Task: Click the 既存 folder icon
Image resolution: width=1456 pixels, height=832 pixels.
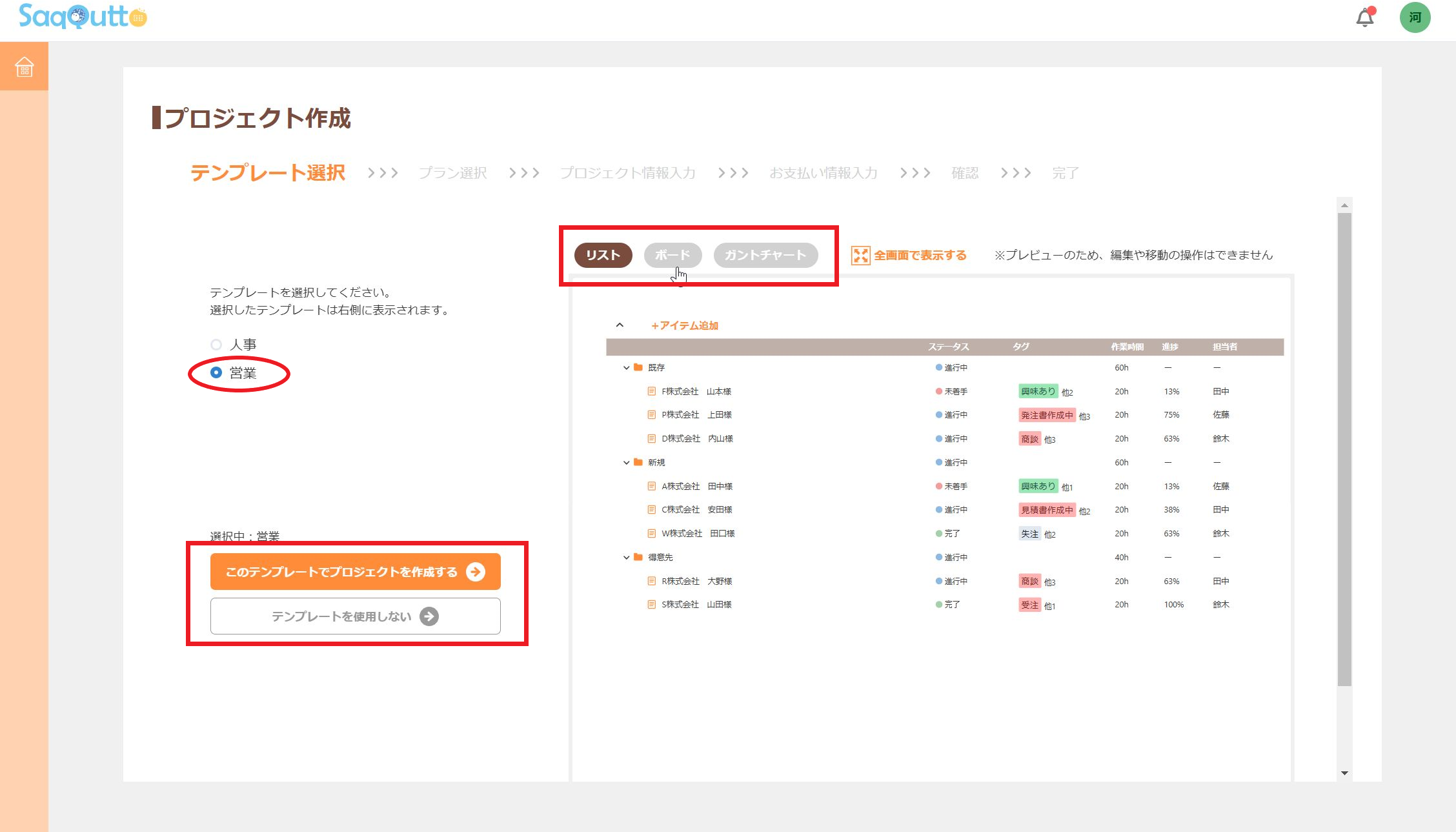Action: 638,367
